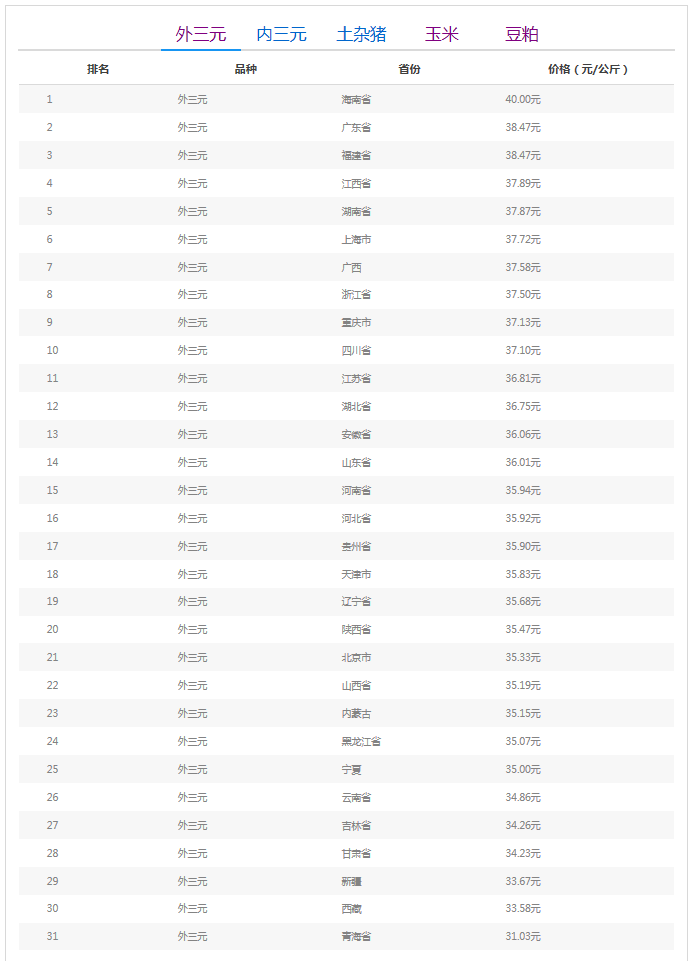
Task: Select the 广东省 province cell
Action: tap(356, 127)
